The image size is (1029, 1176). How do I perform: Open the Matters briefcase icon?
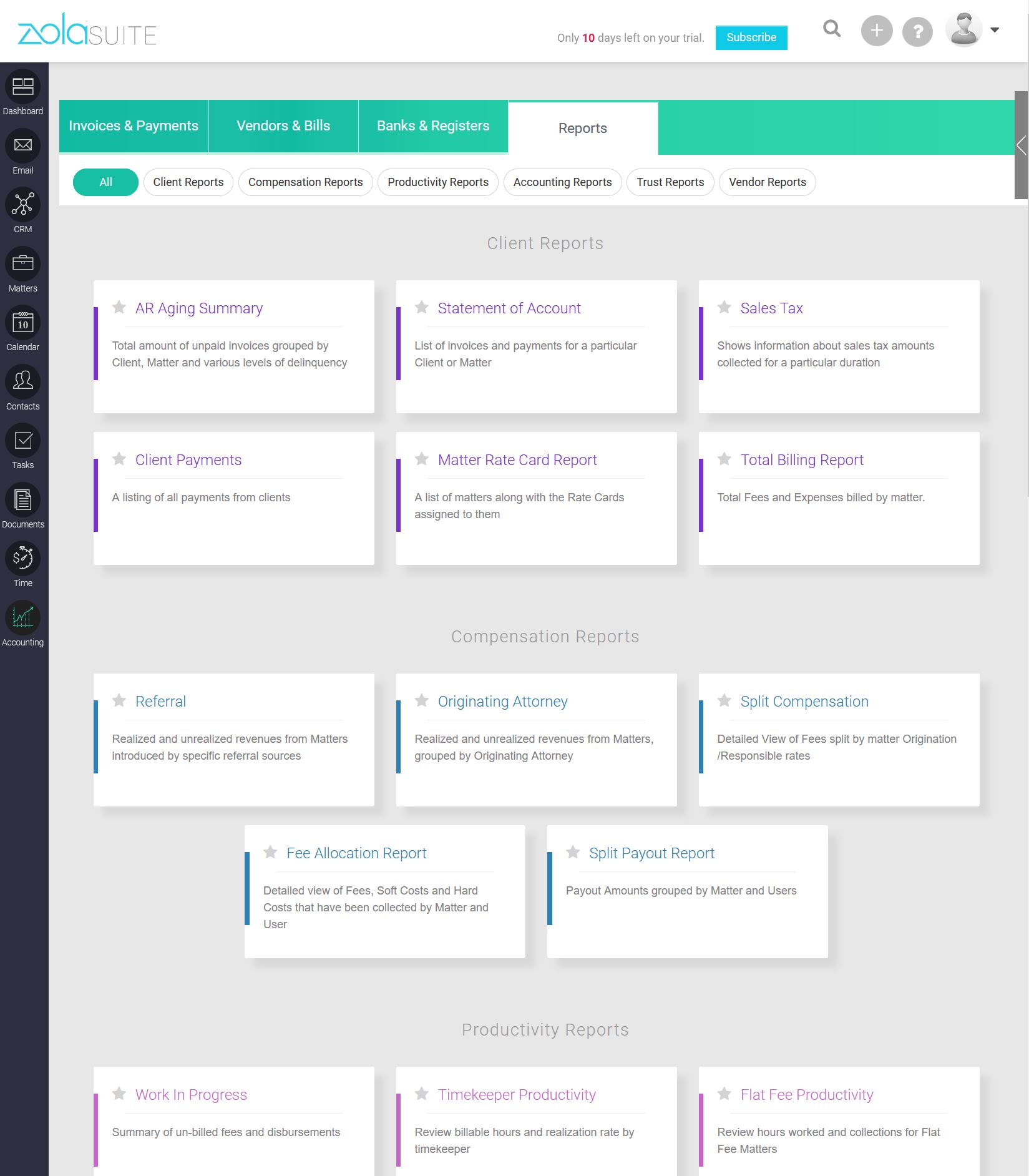[x=23, y=264]
